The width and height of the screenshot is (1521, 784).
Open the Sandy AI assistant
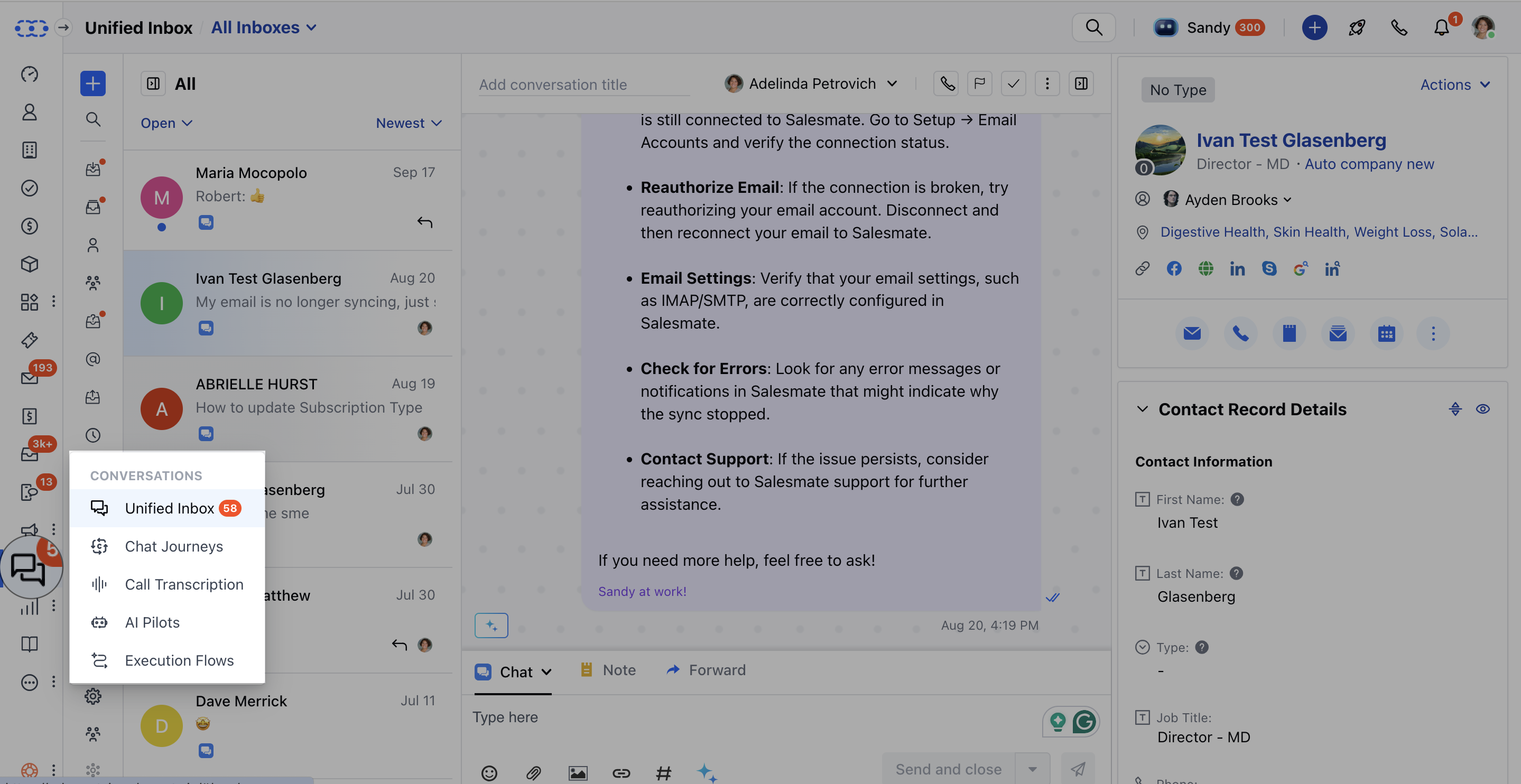click(1209, 28)
